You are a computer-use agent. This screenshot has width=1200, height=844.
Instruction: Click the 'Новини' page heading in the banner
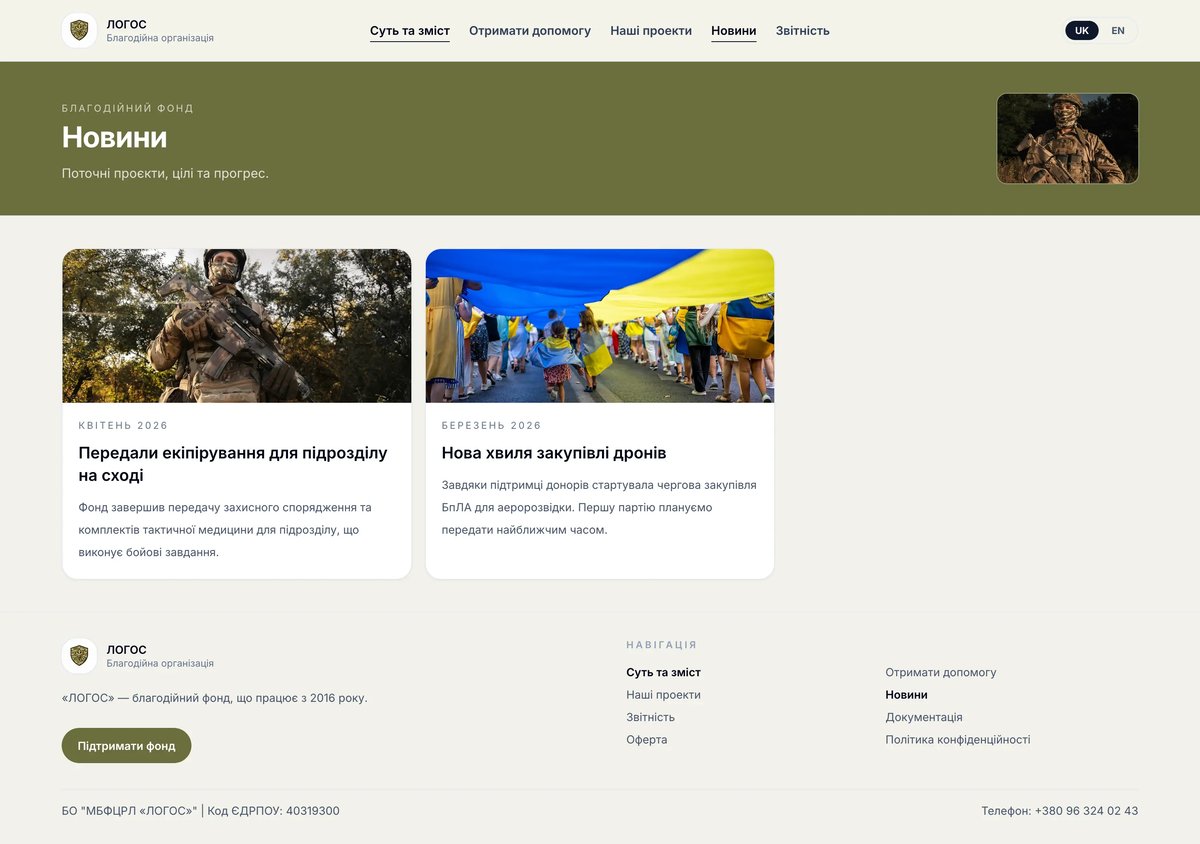coord(115,137)
